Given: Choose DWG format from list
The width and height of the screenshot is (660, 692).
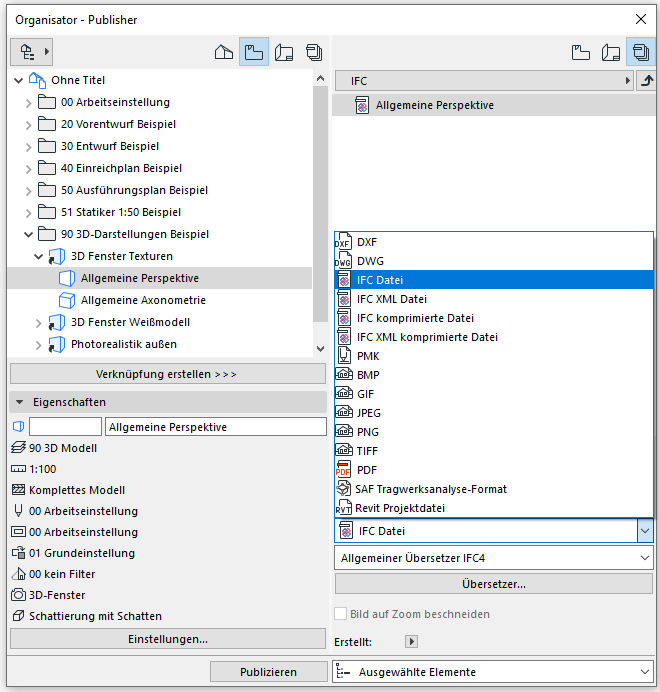Looking at the screenshot, I should click(494, 261).
